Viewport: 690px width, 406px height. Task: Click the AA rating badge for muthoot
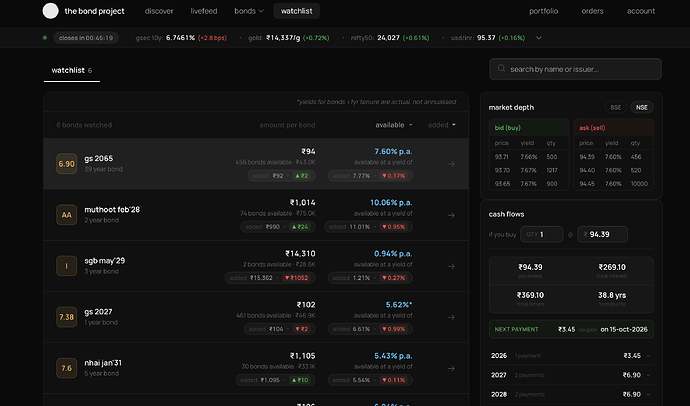click(x=66, y=215)
